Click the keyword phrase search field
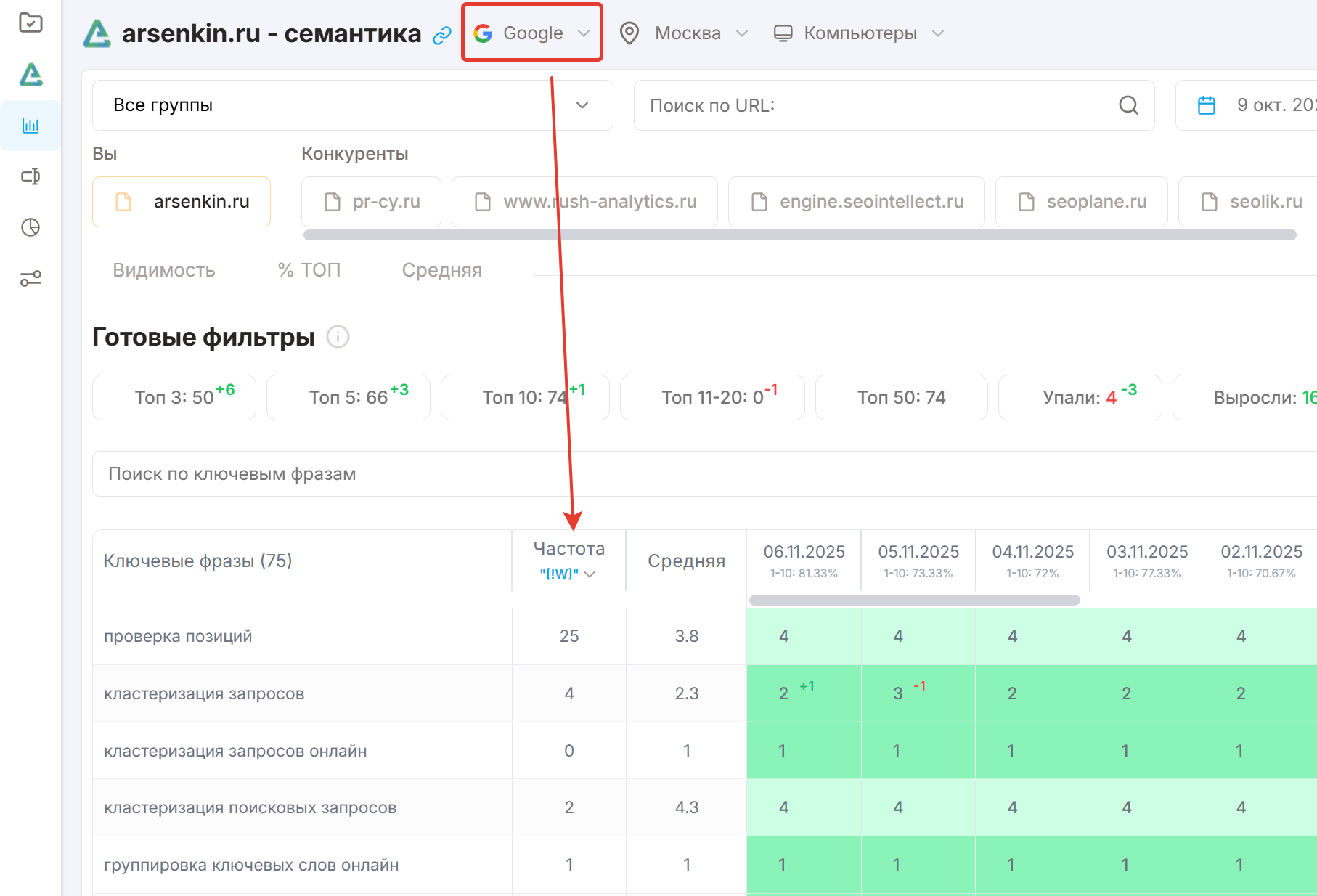 [x=653, y=474]
